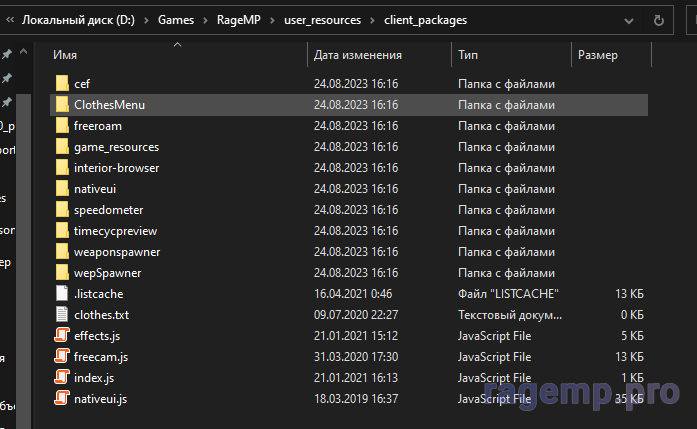Sort files by the Тип column
Viewport: 697px width, 429px height.
coord(468,55)
